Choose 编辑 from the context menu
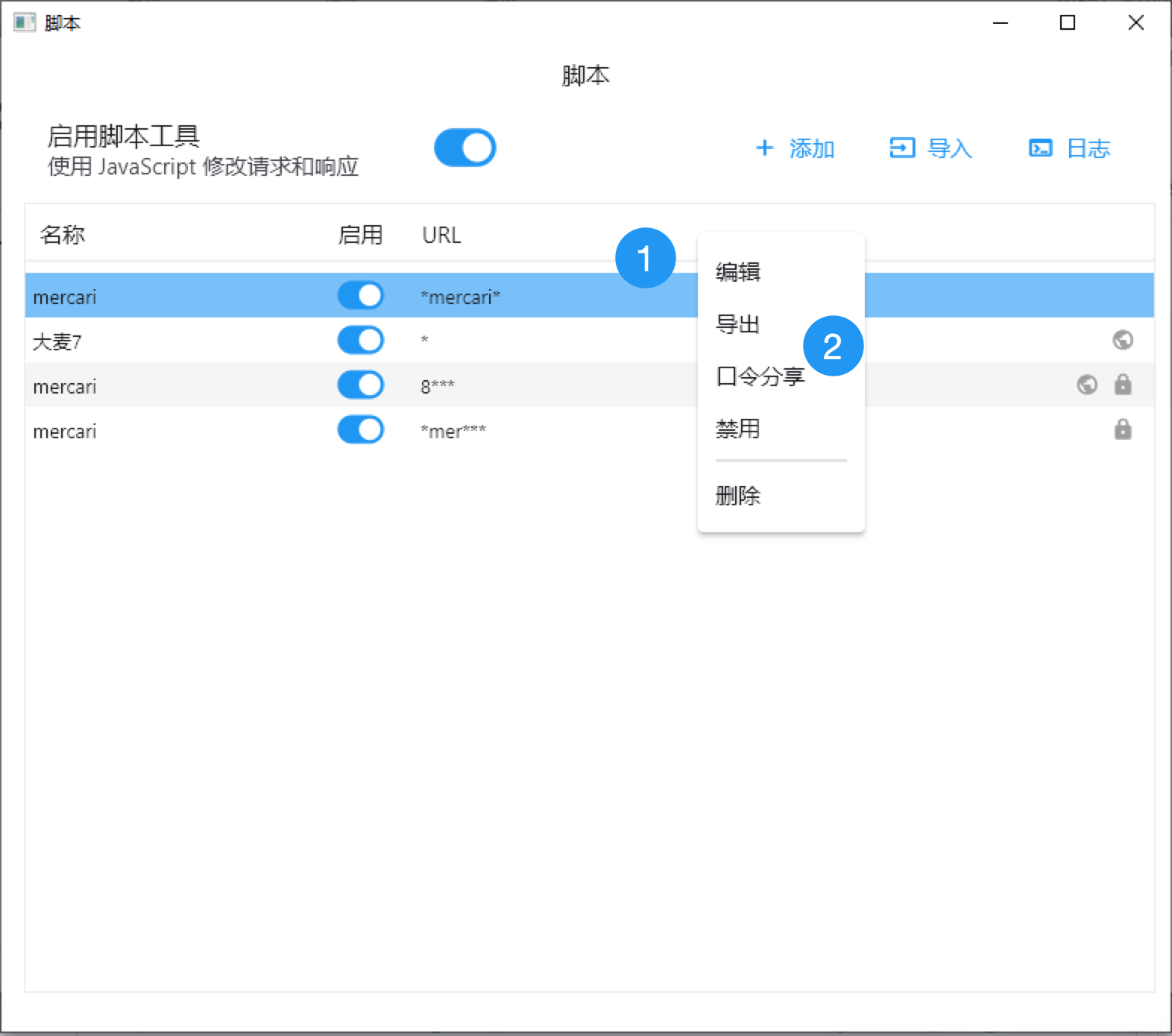 pos(737,272)
